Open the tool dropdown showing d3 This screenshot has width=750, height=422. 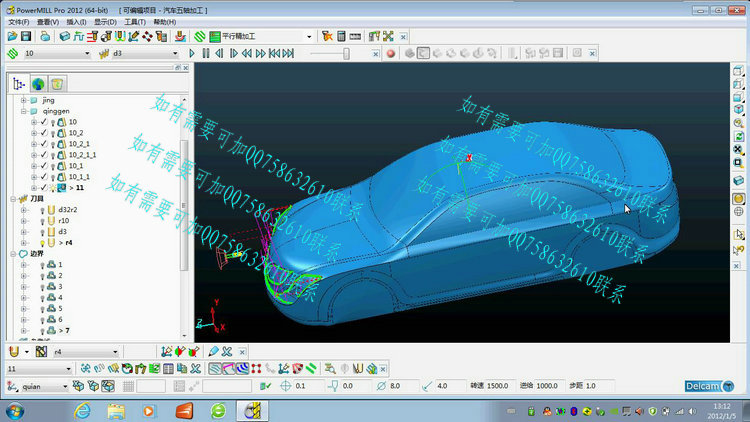[175, 54]
